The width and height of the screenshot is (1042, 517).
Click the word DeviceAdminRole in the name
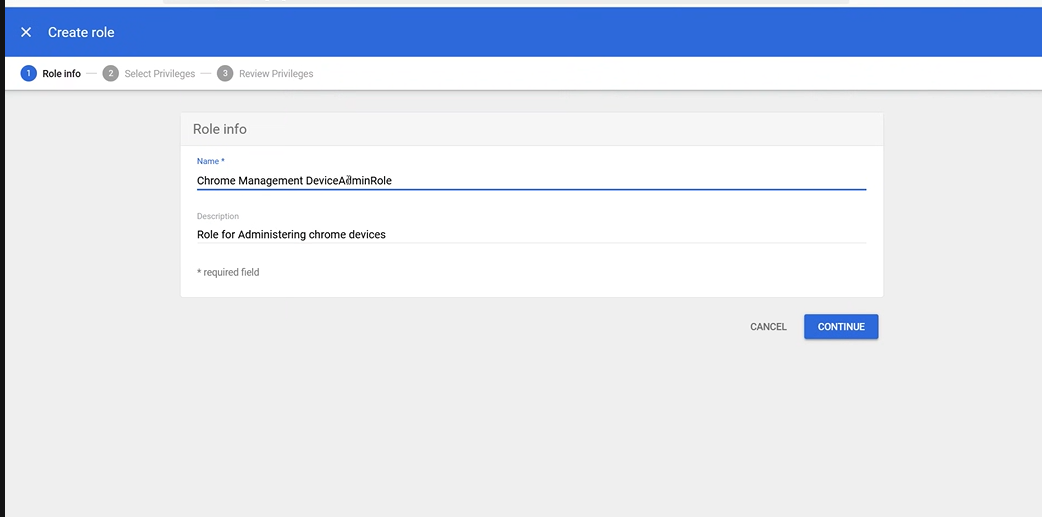click(x=349, y=181)
